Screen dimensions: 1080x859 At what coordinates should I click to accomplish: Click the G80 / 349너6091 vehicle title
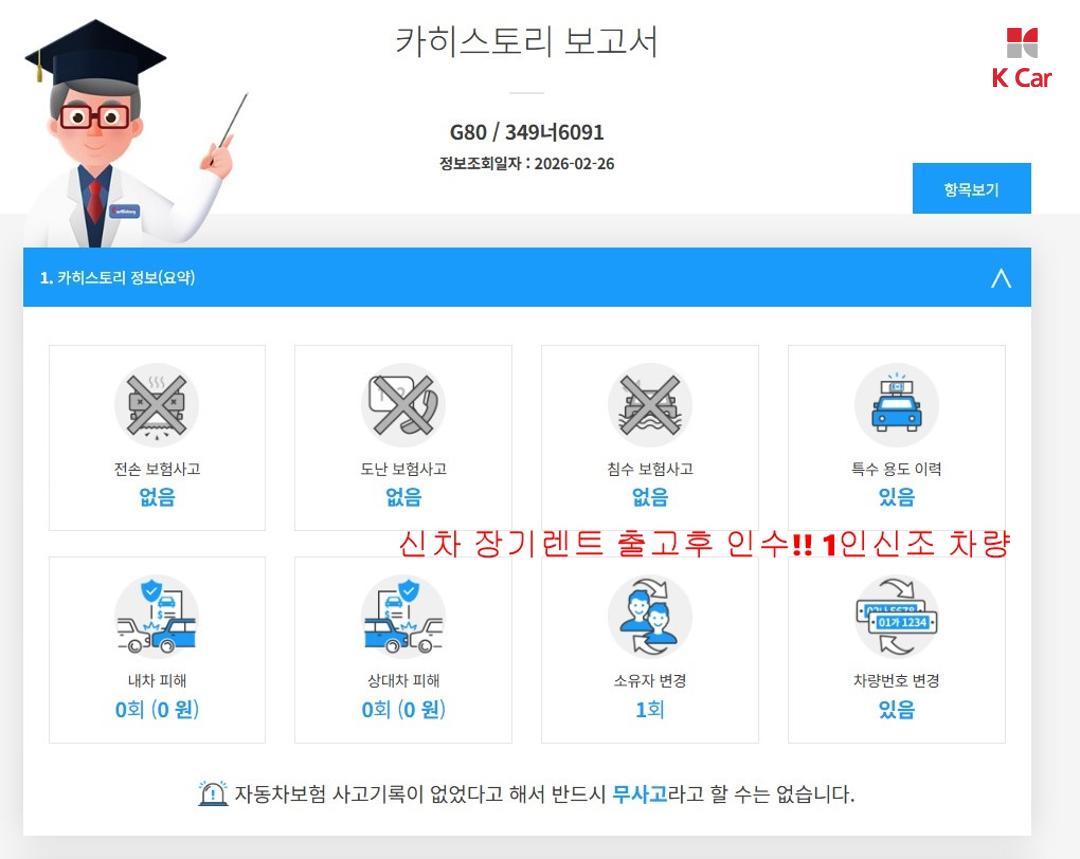[x=526, y=132]
